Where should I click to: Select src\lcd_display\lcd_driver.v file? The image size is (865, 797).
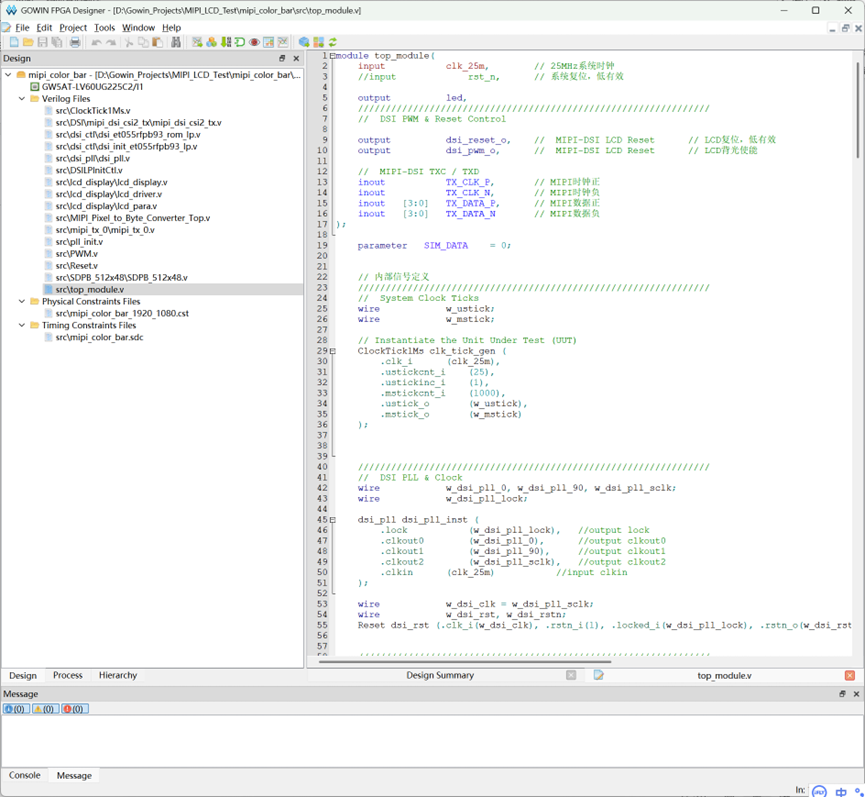click(x=109, y=194)
